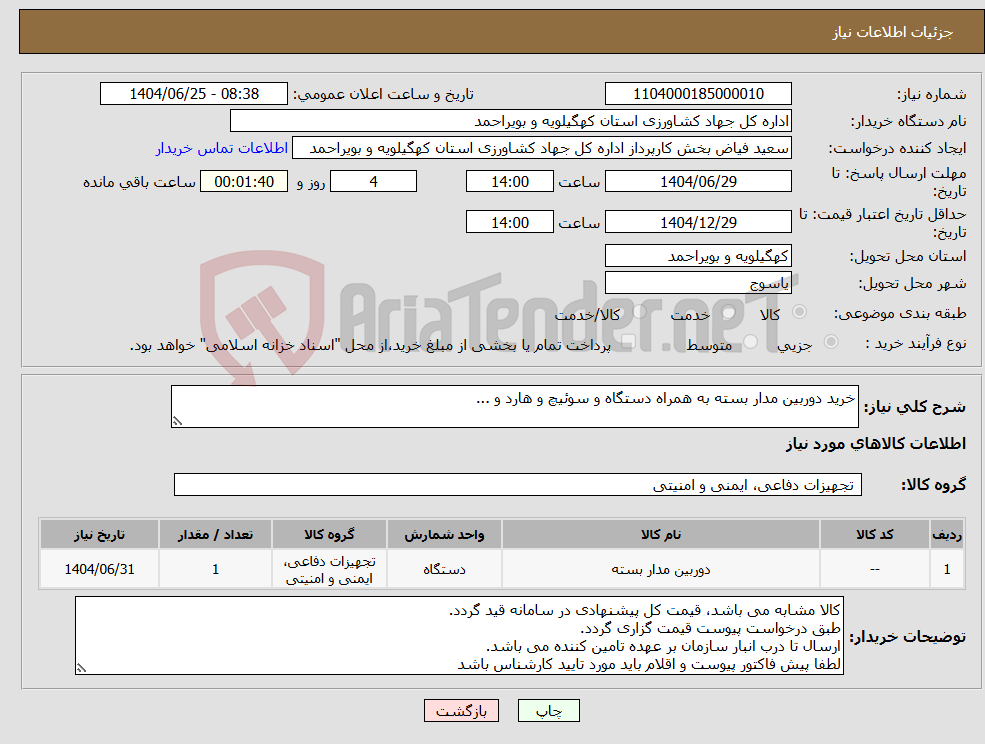
Task: Open the شهر محل تحویل dropdown showing یاسوج
Action: pos(698,282)
